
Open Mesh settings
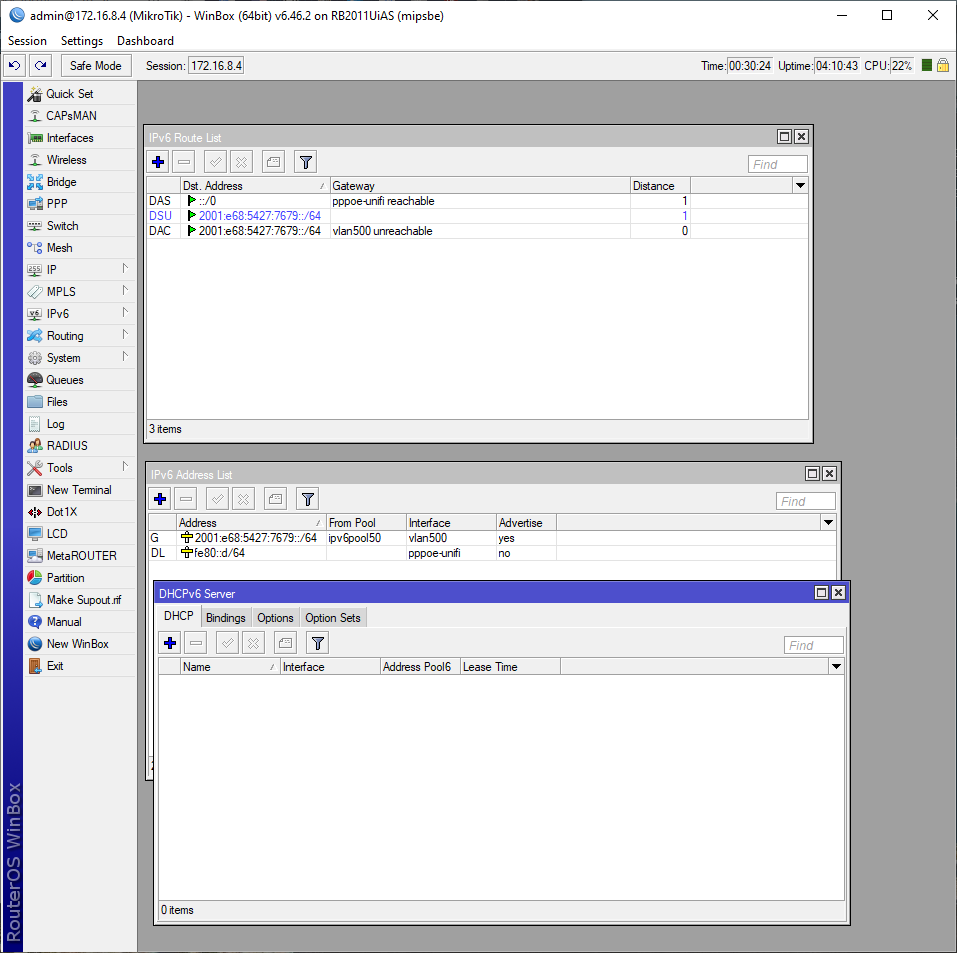pos(79,248)
